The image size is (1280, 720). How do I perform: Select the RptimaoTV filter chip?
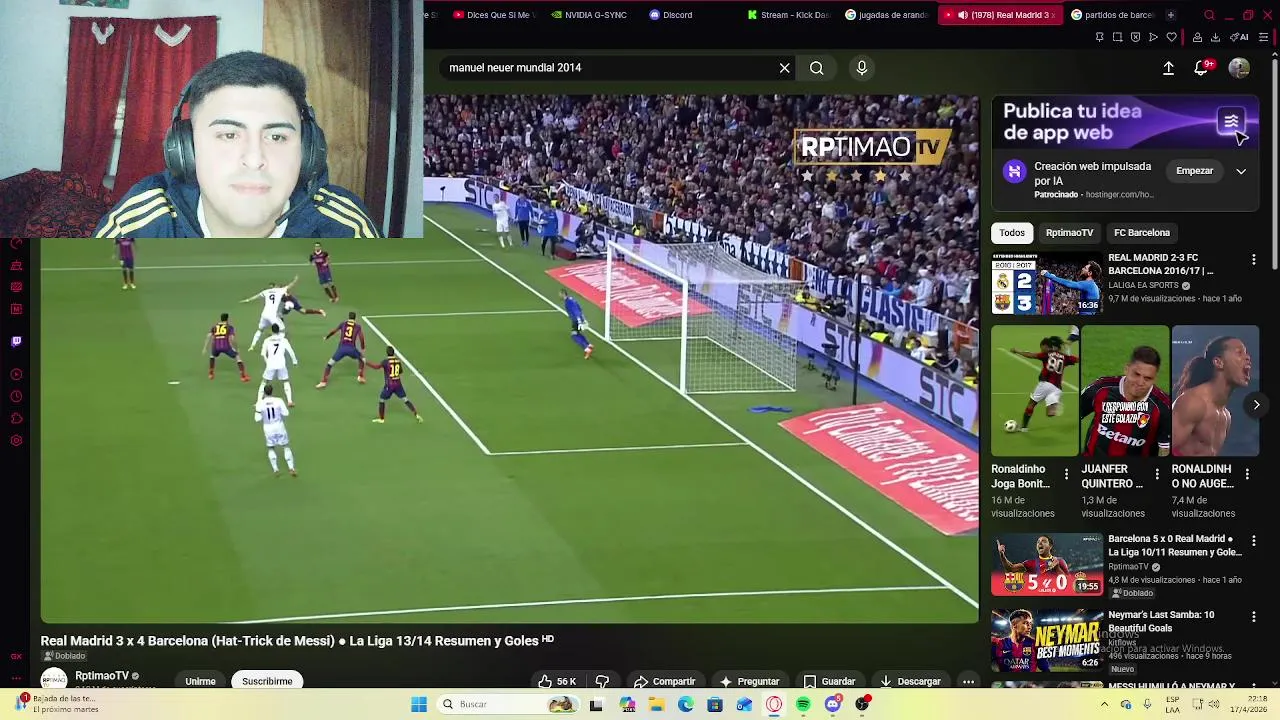[x=1069, y=233]
